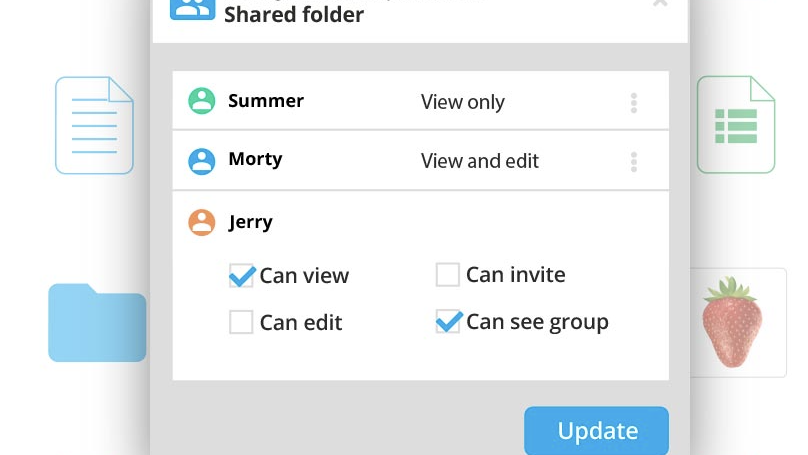The width and height of the screenshot is (808, 455).
Task: Open Morty's three-dot options menu
Action: (x=634, y=161)
